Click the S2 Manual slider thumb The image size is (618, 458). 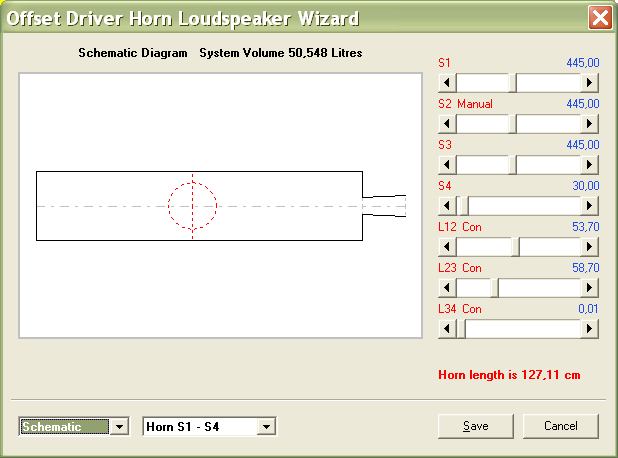[512, 124]
